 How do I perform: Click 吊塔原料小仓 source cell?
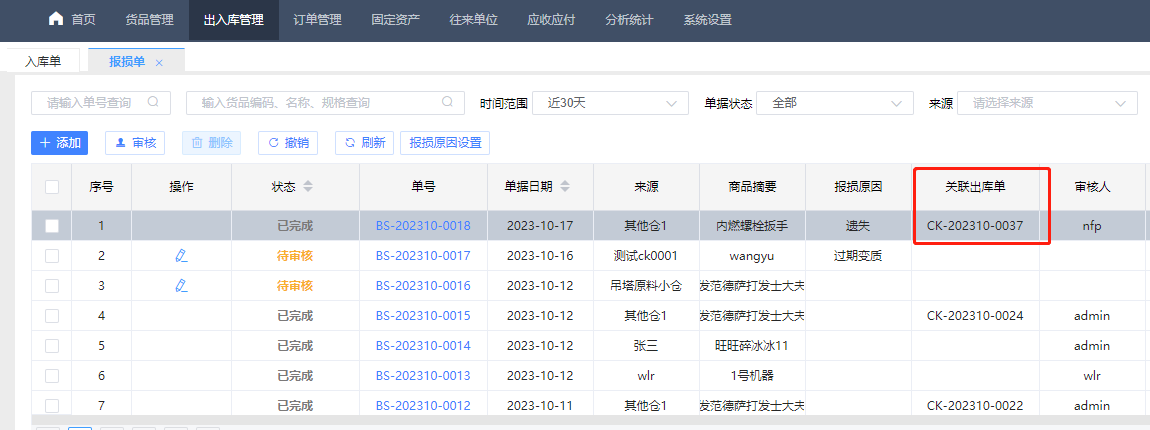tap(646, 286)
